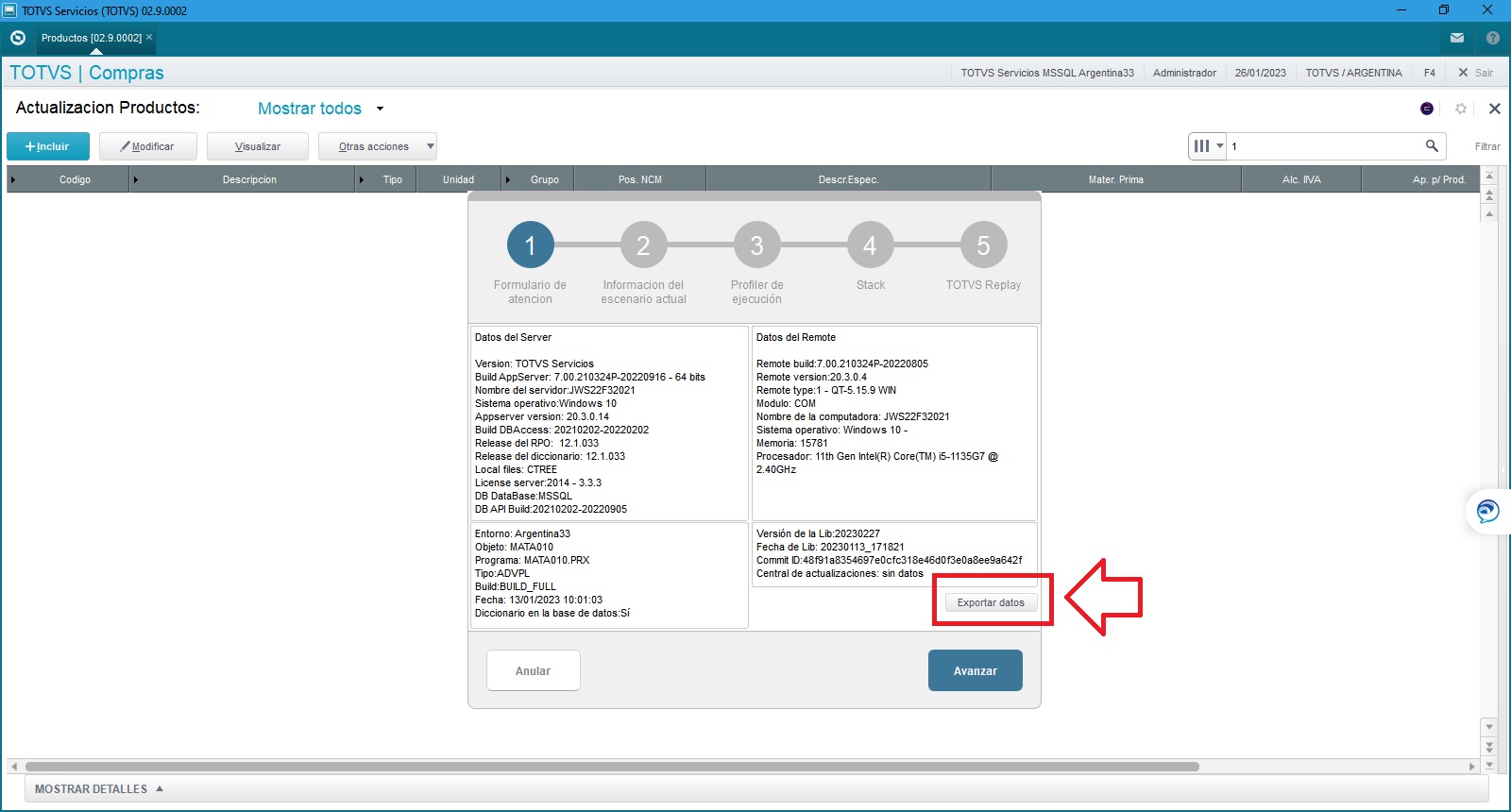Click the DB DataBase:MSSQL line
1511x812 pixels.
click(523, 496)
